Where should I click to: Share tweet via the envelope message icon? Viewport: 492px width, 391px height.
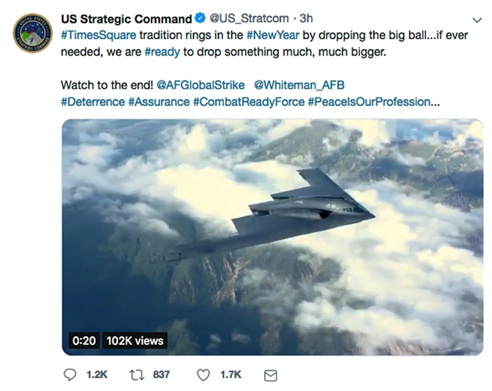[x=270, y=375]
